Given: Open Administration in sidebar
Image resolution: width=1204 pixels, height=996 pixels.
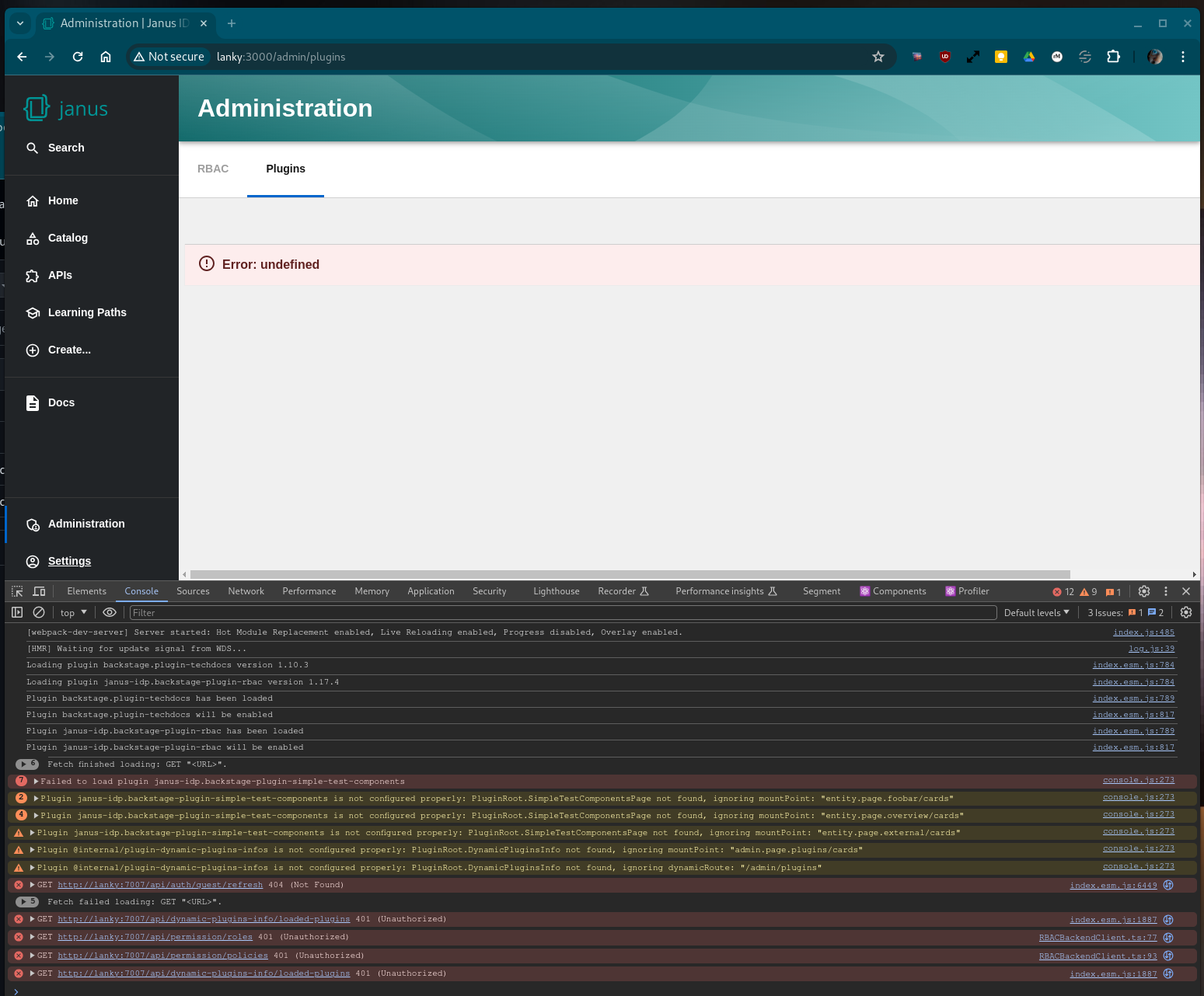Looking at the screenshot, I should [75, 524].
